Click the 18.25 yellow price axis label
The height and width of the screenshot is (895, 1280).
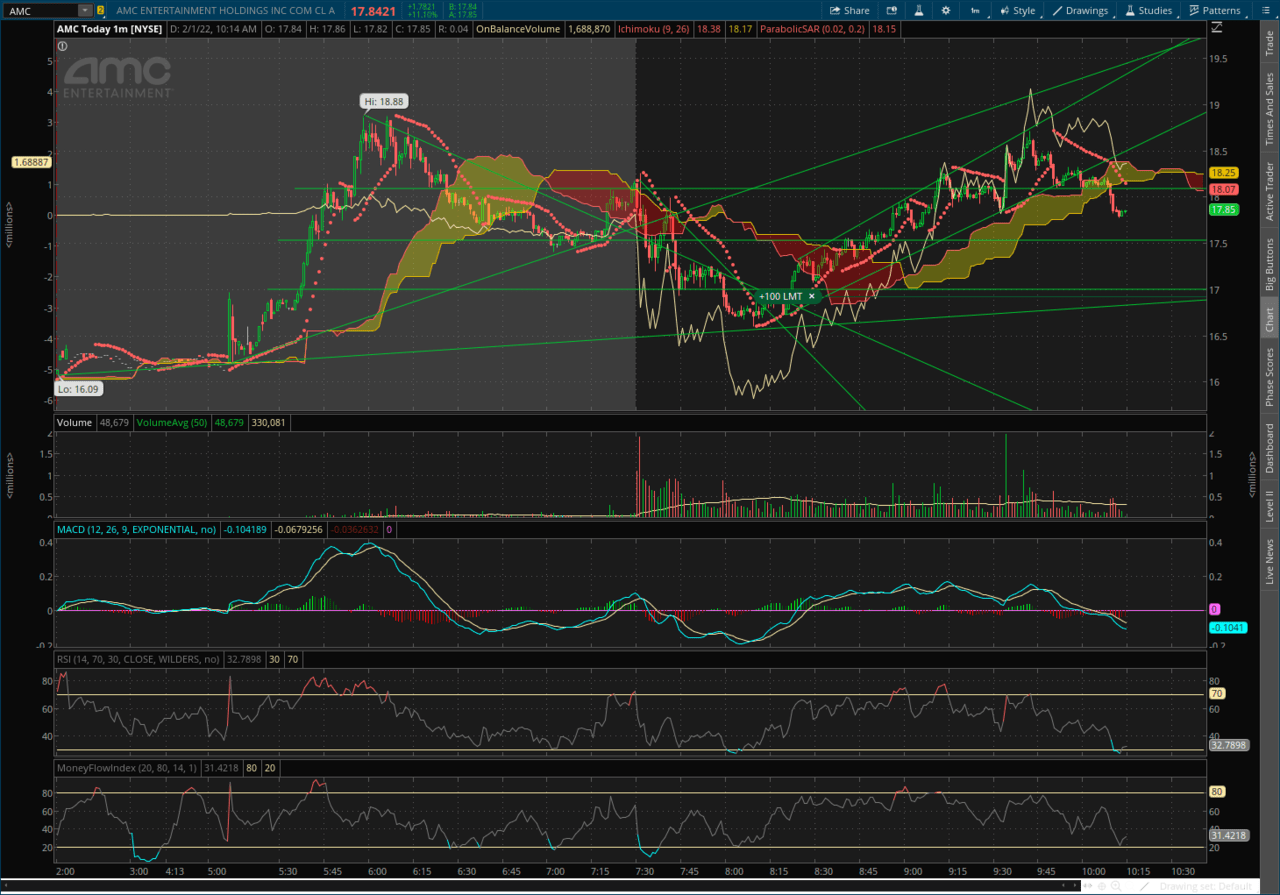1224,172
